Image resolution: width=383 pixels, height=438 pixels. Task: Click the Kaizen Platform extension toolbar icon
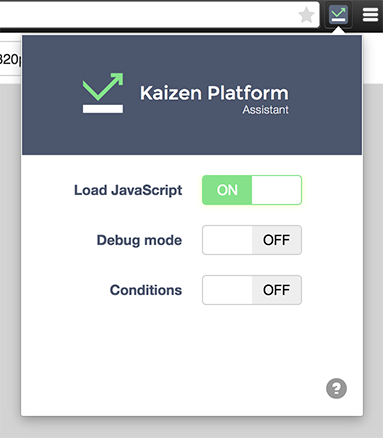click(x=338, y=15)
